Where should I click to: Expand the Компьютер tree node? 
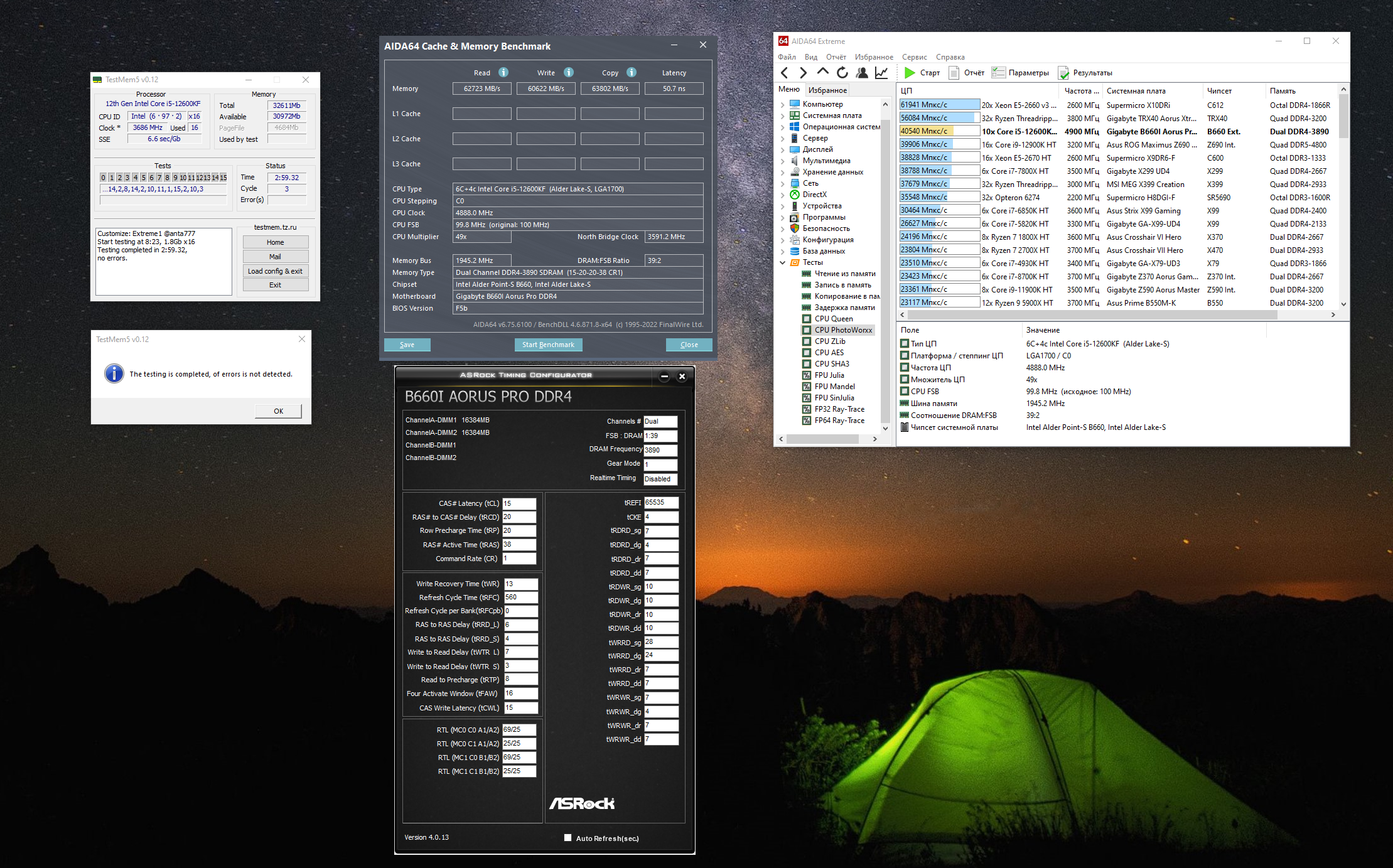pyautogui.click(x=783, y=104)
